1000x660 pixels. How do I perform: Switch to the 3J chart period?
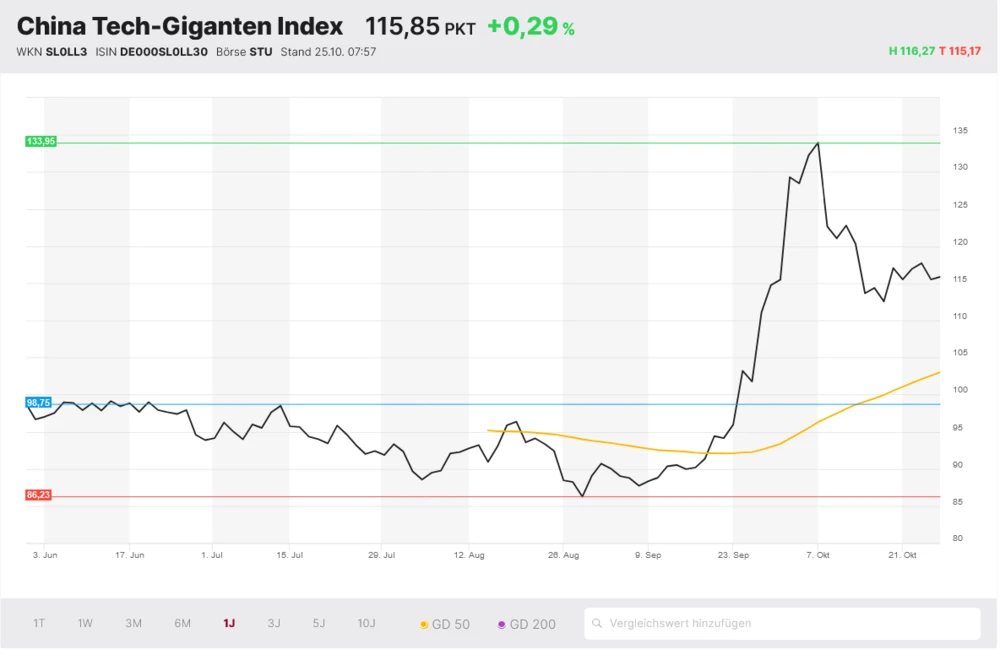[273, 623]
